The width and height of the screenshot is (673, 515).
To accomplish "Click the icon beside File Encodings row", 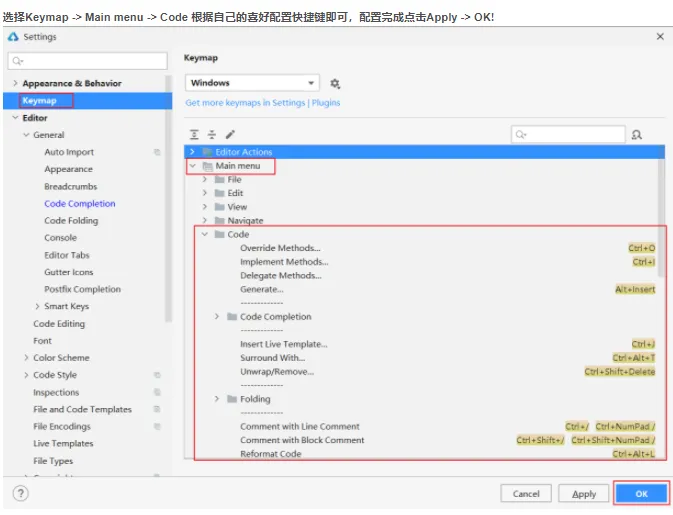I will click(x=157, y=427).
